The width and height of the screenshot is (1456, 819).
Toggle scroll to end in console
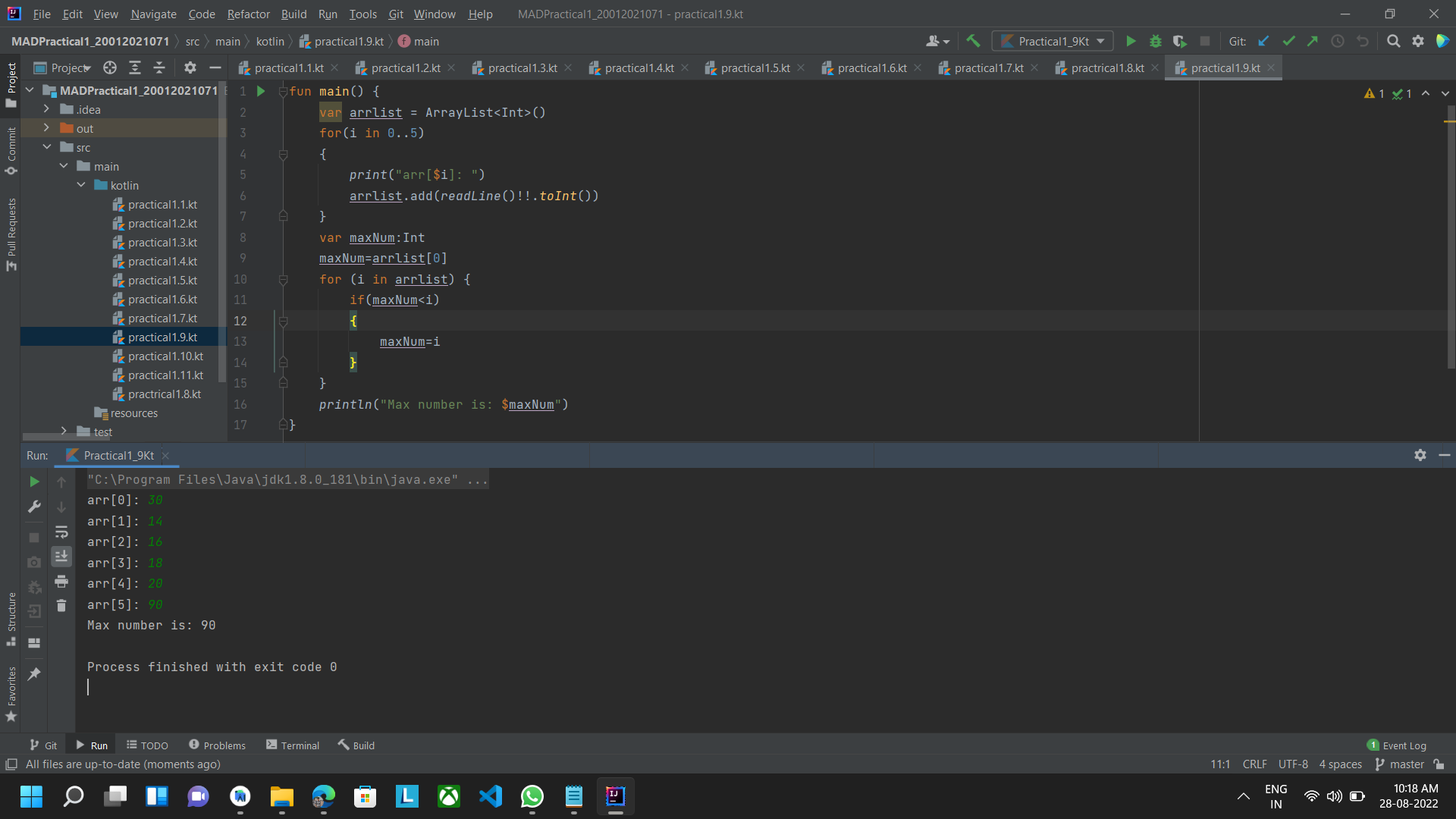pos(61,556)
